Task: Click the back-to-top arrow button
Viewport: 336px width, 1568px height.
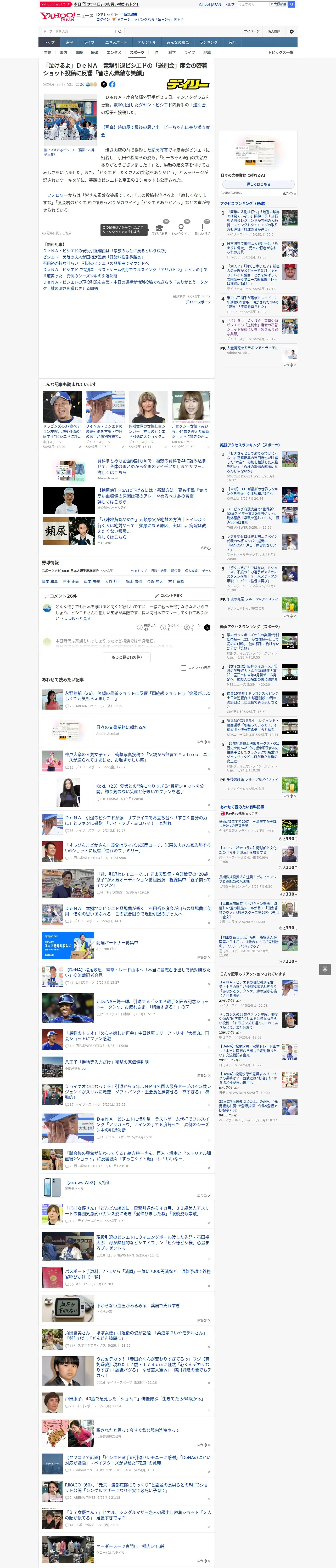Action: (x=325, y=969)
